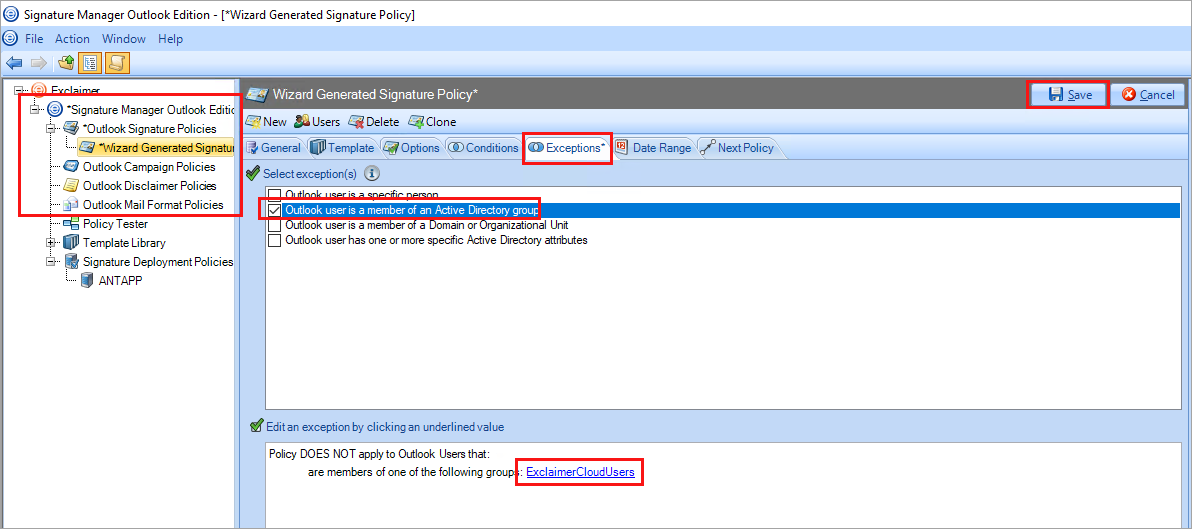Save the signature policy
The width and height of the screenshot is (1192, 529).
pos(1069,94)
